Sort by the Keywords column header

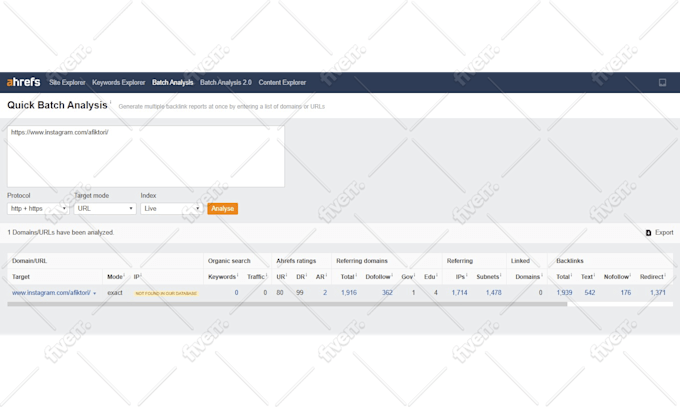pyautogui.click(x=222, y=277)
